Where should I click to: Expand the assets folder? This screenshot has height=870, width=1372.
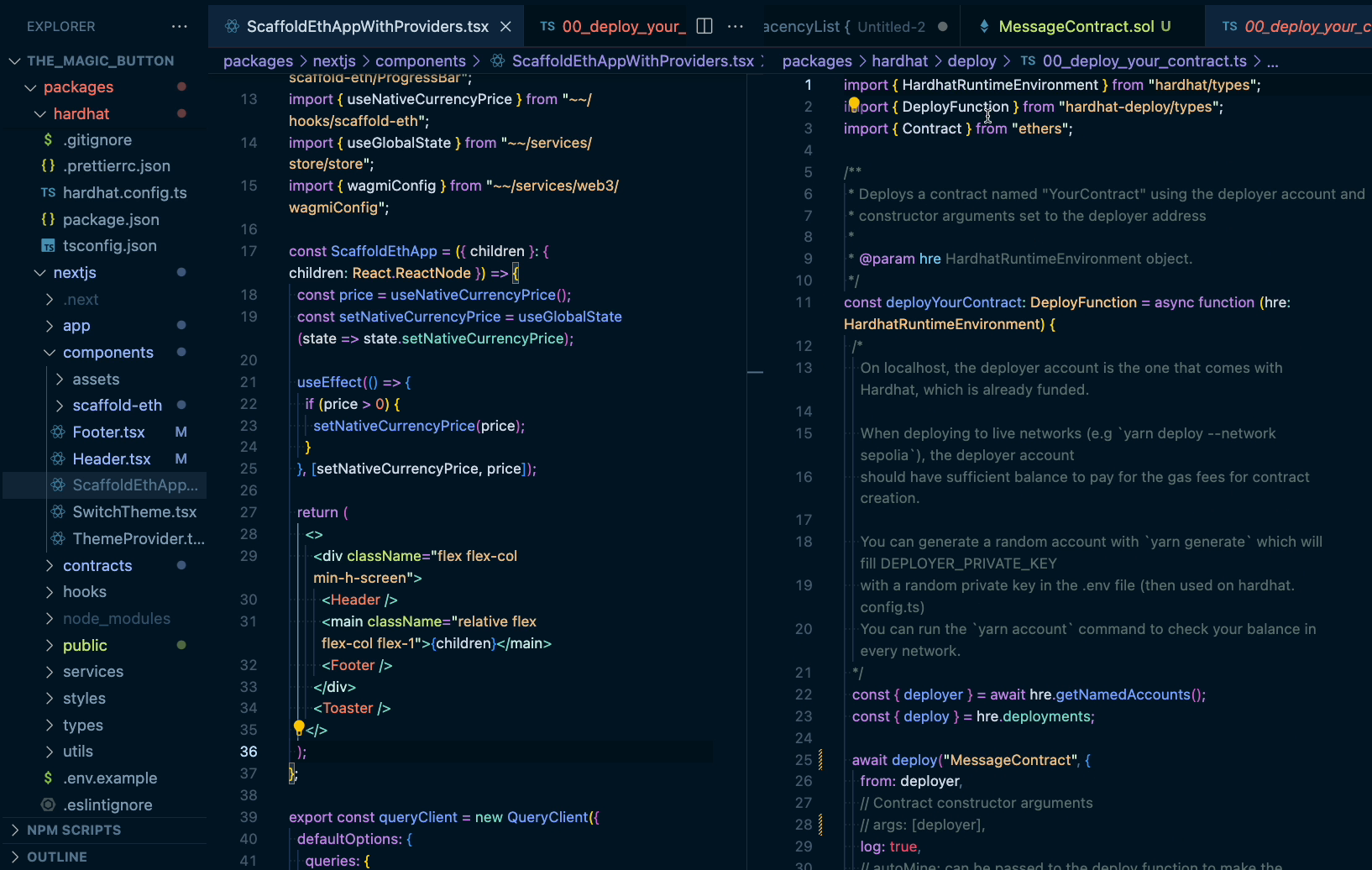[60, 380]
